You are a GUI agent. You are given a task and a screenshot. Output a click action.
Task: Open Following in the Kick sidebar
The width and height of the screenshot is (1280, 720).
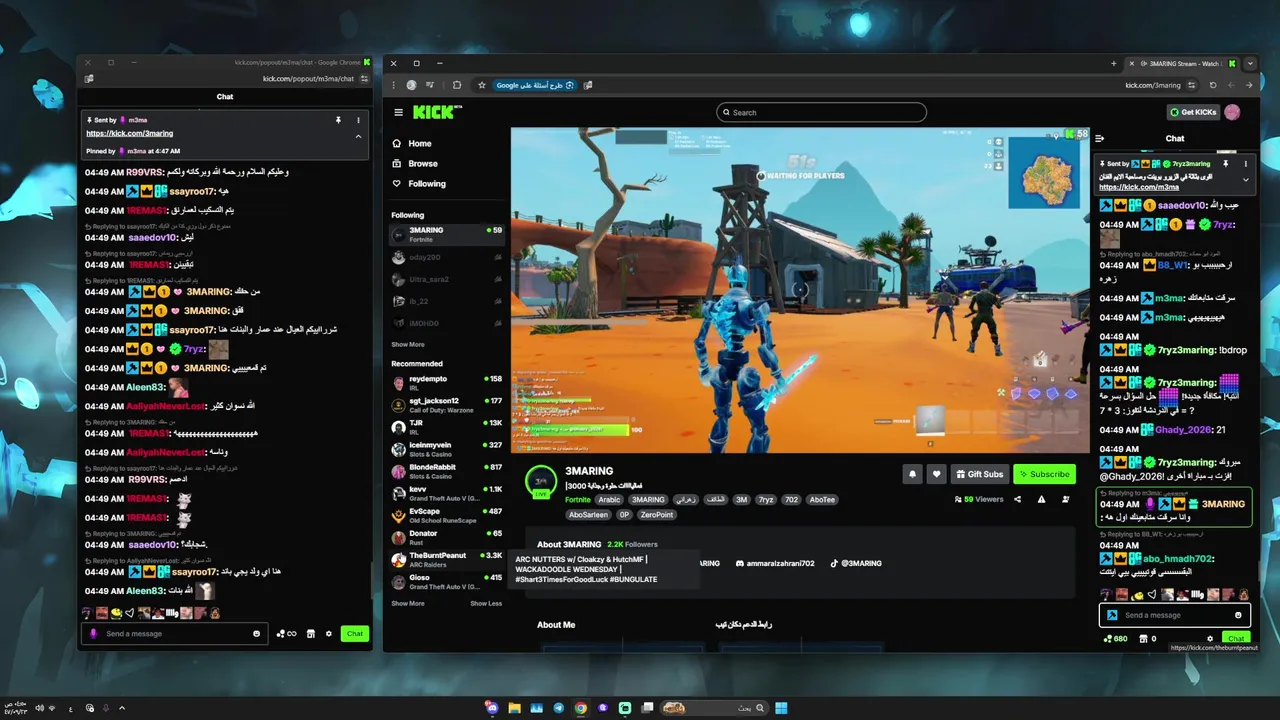pos(418,183)
